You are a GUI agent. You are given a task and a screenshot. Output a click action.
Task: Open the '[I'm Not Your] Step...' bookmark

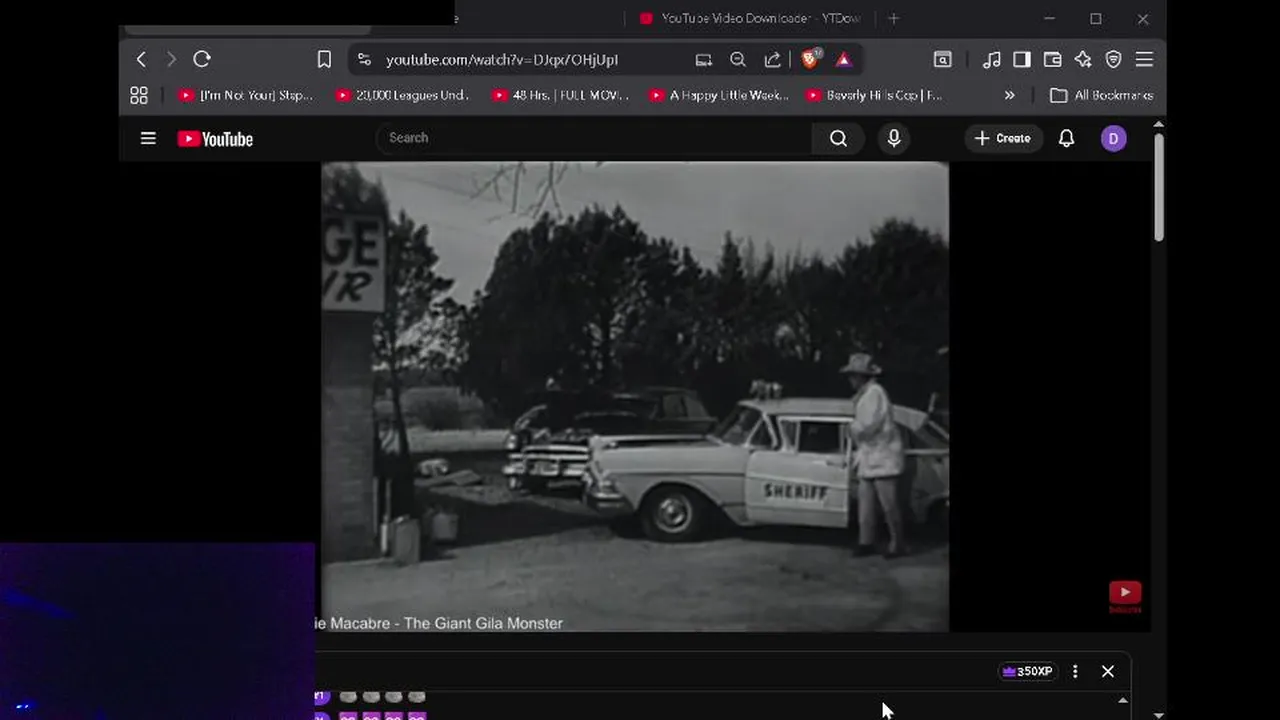click(x=245, y=95)
